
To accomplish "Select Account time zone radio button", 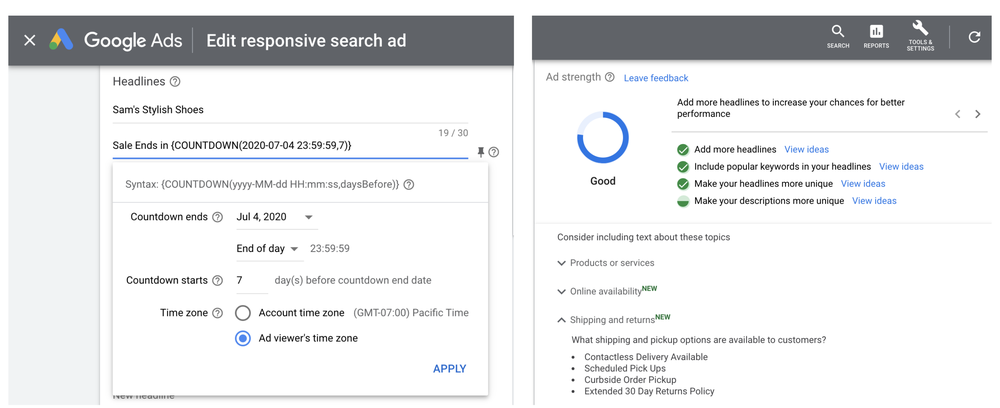I will 242,313.
